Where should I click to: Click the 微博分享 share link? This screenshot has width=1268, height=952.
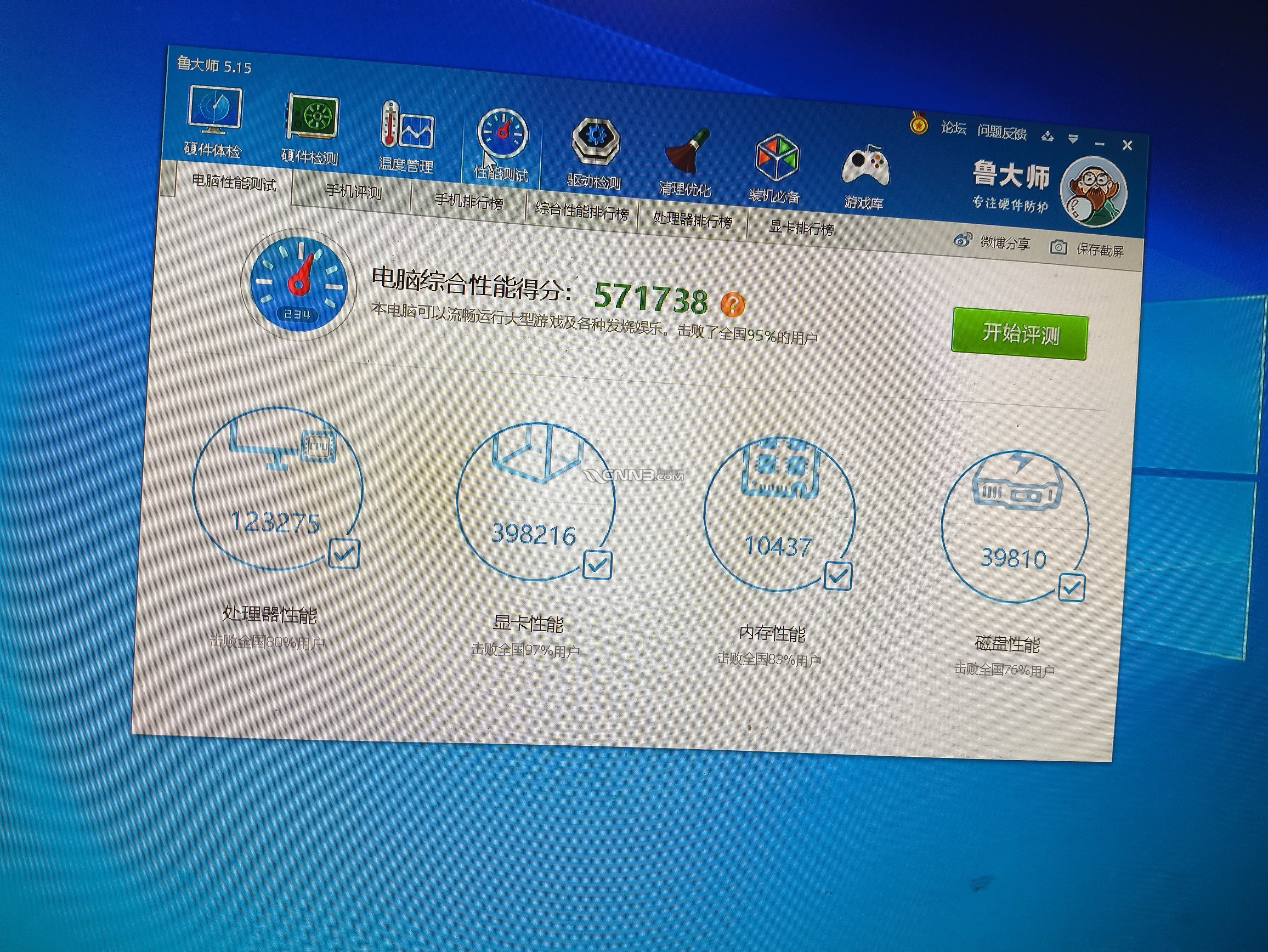pyautogui.click(x=1005, y=243)
